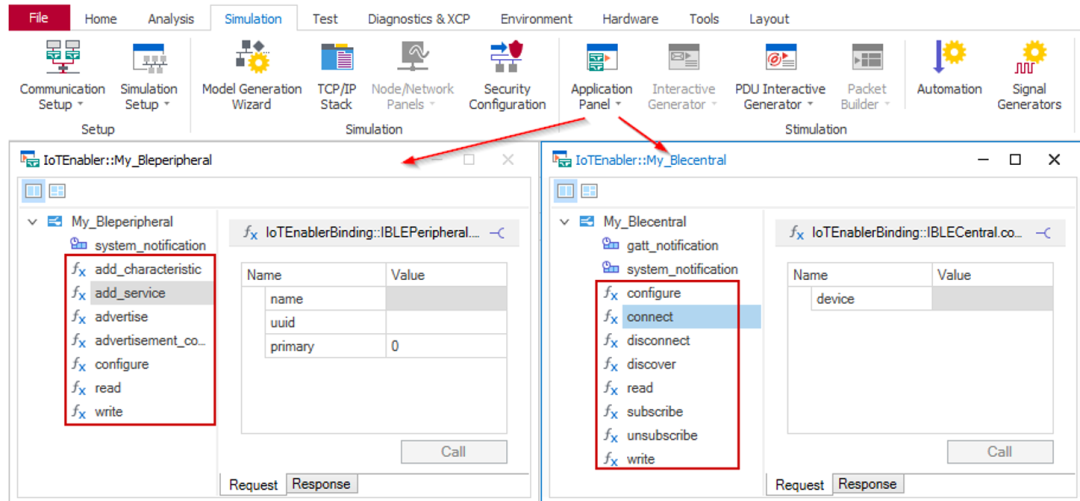Open the Tools ribbon tab
The width and height of the screenshot is (1080, 501).
click(703, 19)
